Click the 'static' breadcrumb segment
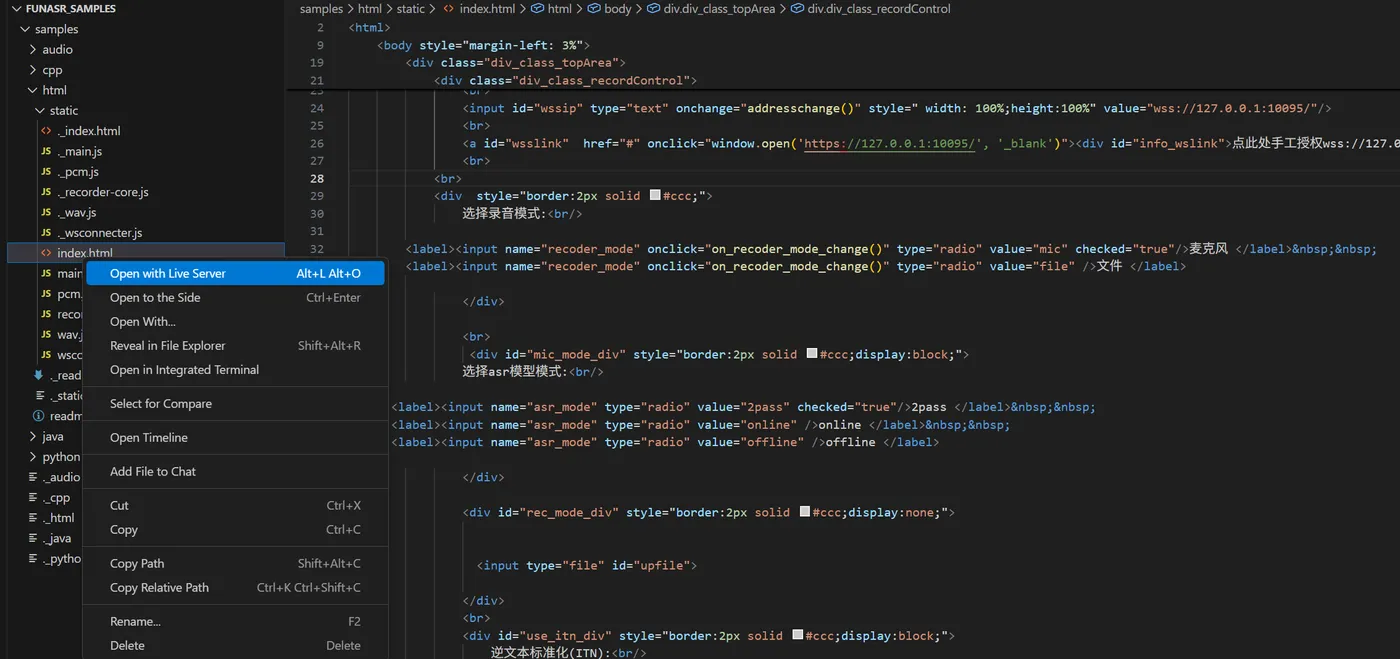1400x659 pixels. click(x=411, y=9)
